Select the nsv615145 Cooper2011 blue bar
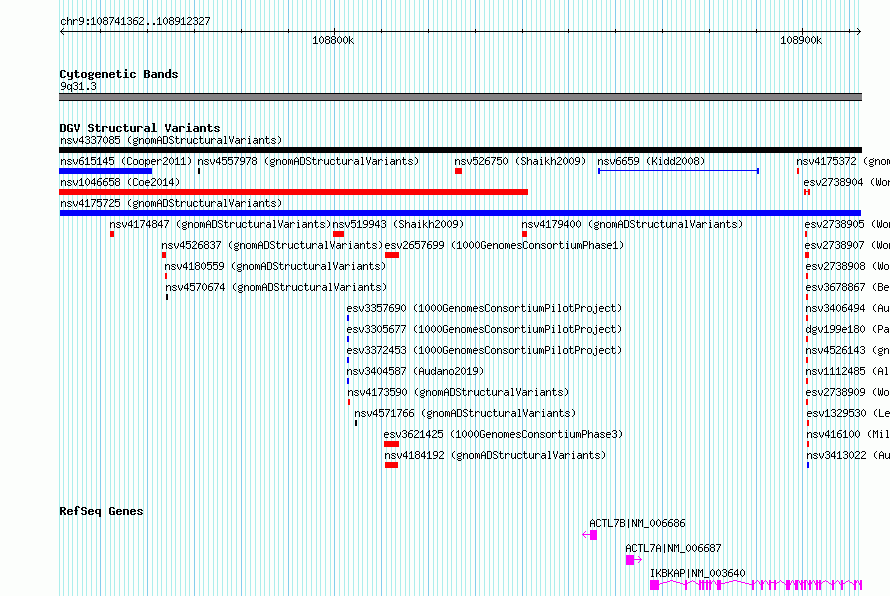This screenshot has width=890, height=596. pyautogui.click(x=106, y=171)
